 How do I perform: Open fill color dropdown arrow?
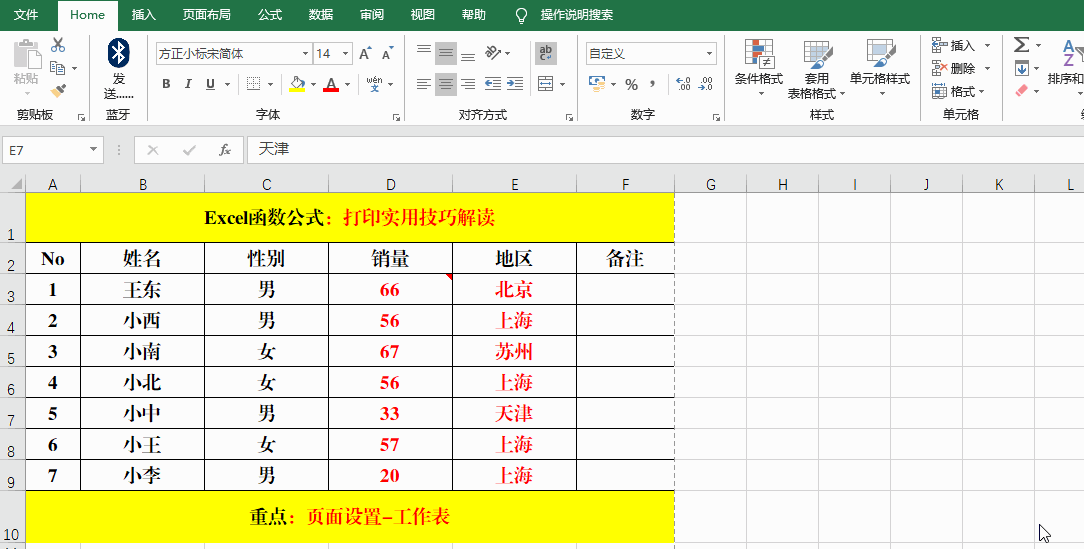(313, 84)
